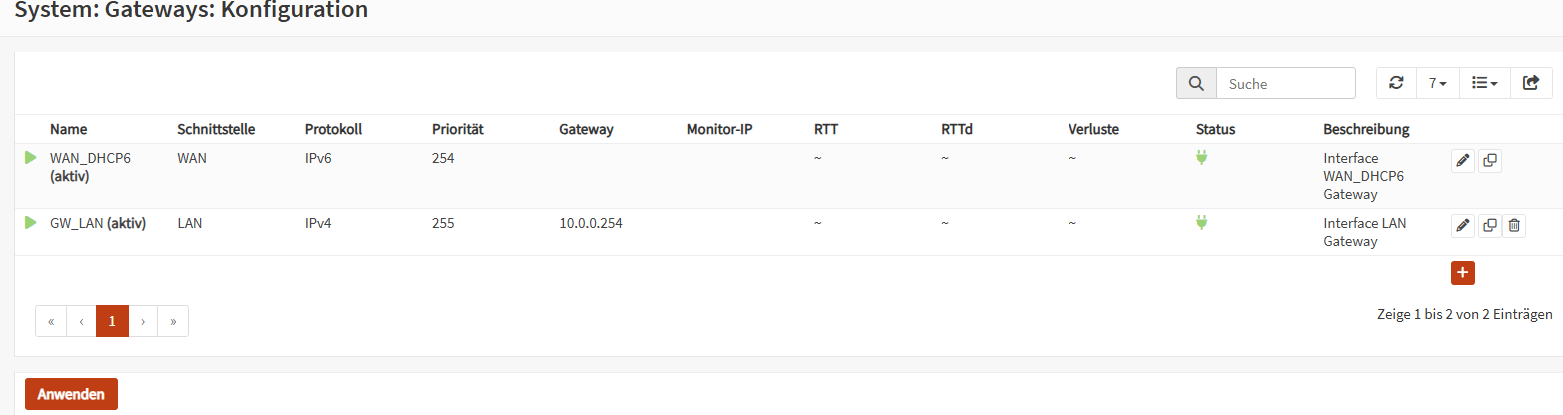Edit the GW_LAN gateway

point(1463,226)
